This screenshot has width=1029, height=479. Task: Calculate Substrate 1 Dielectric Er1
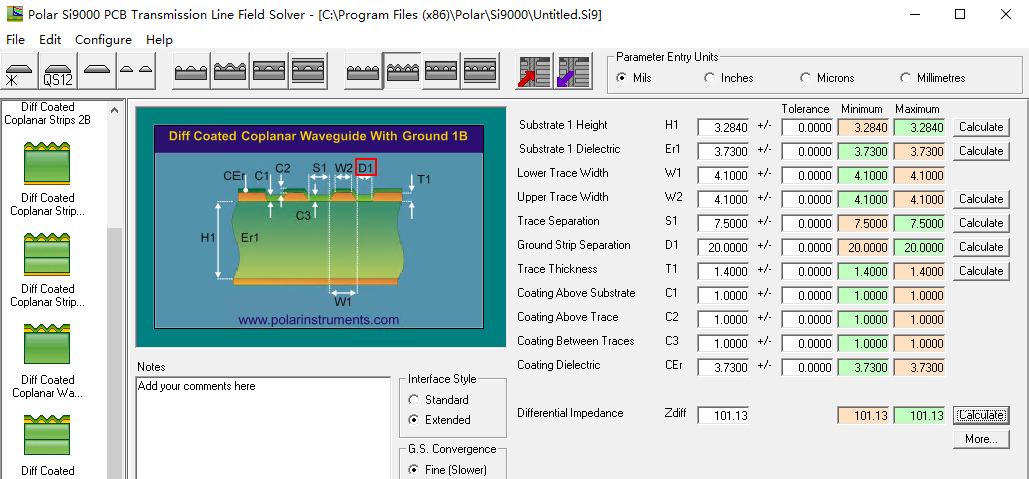coord(980,151)
